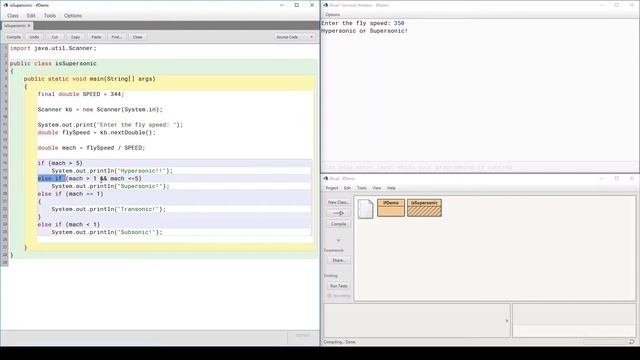Viewport: 640px width, 360px height.
Task: Click 'double flySpeed = kb.nextDouble();' line
Action: point(96,133)
